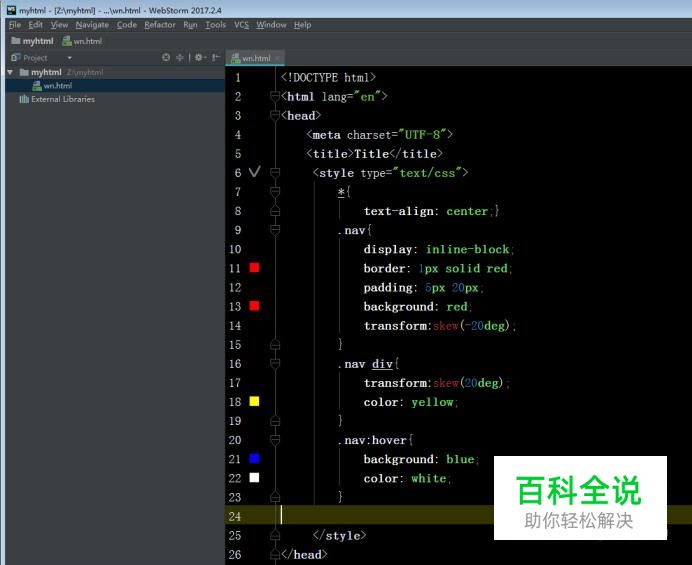Click skew(-20deg) on line 14
The image size is (692, 565).
coord(471,326)
